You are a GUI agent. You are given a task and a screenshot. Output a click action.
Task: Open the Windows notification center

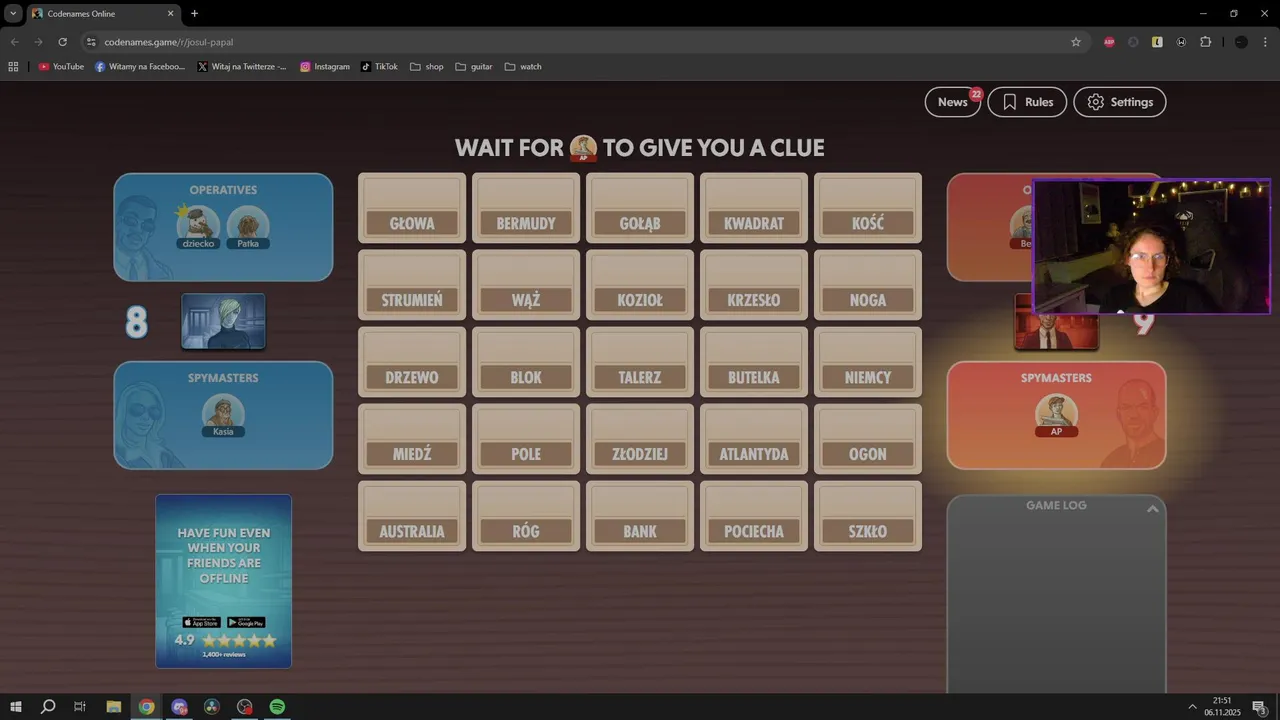click(x=1260, y=707)
